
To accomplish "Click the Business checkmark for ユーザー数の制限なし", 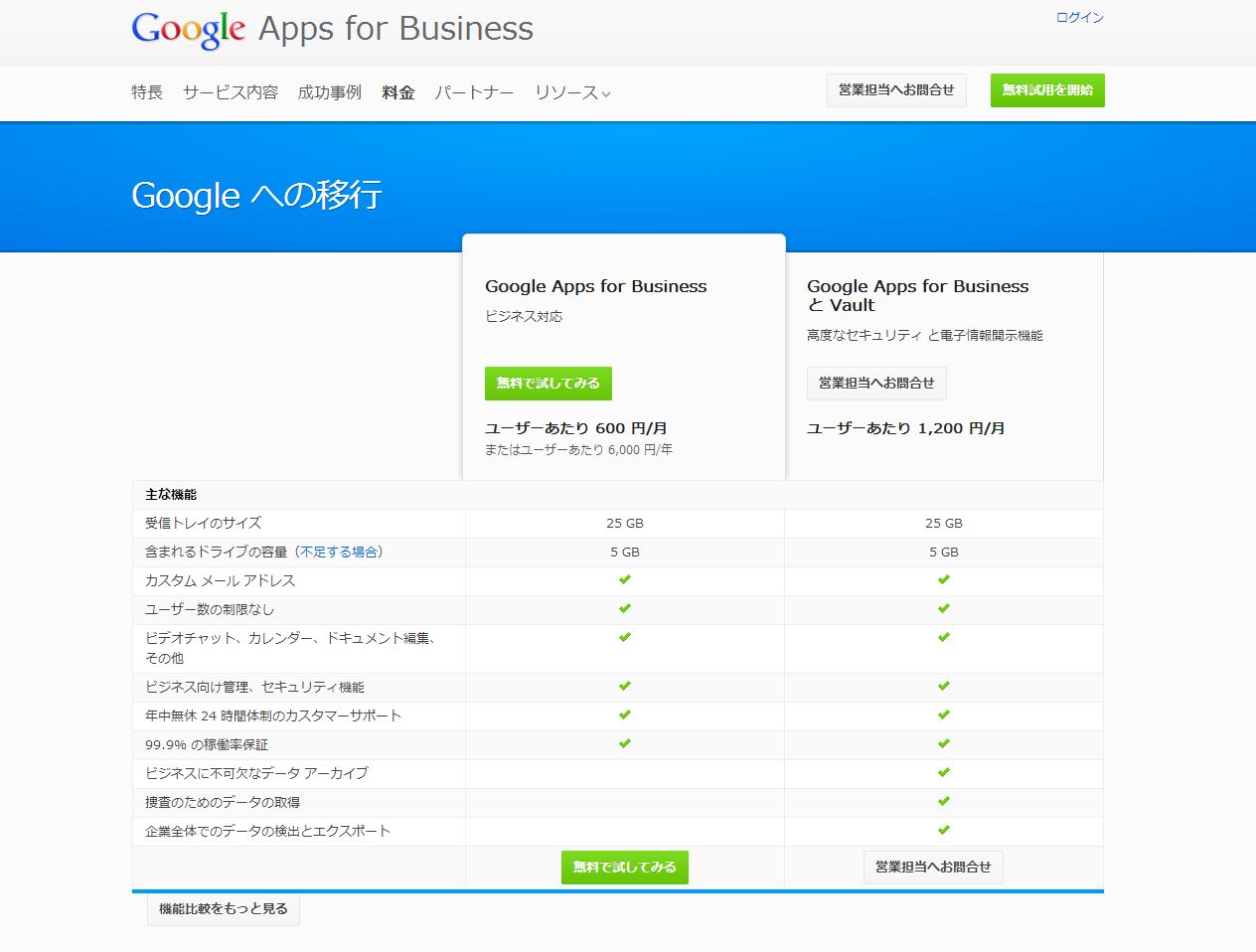I will coord(625,608).
